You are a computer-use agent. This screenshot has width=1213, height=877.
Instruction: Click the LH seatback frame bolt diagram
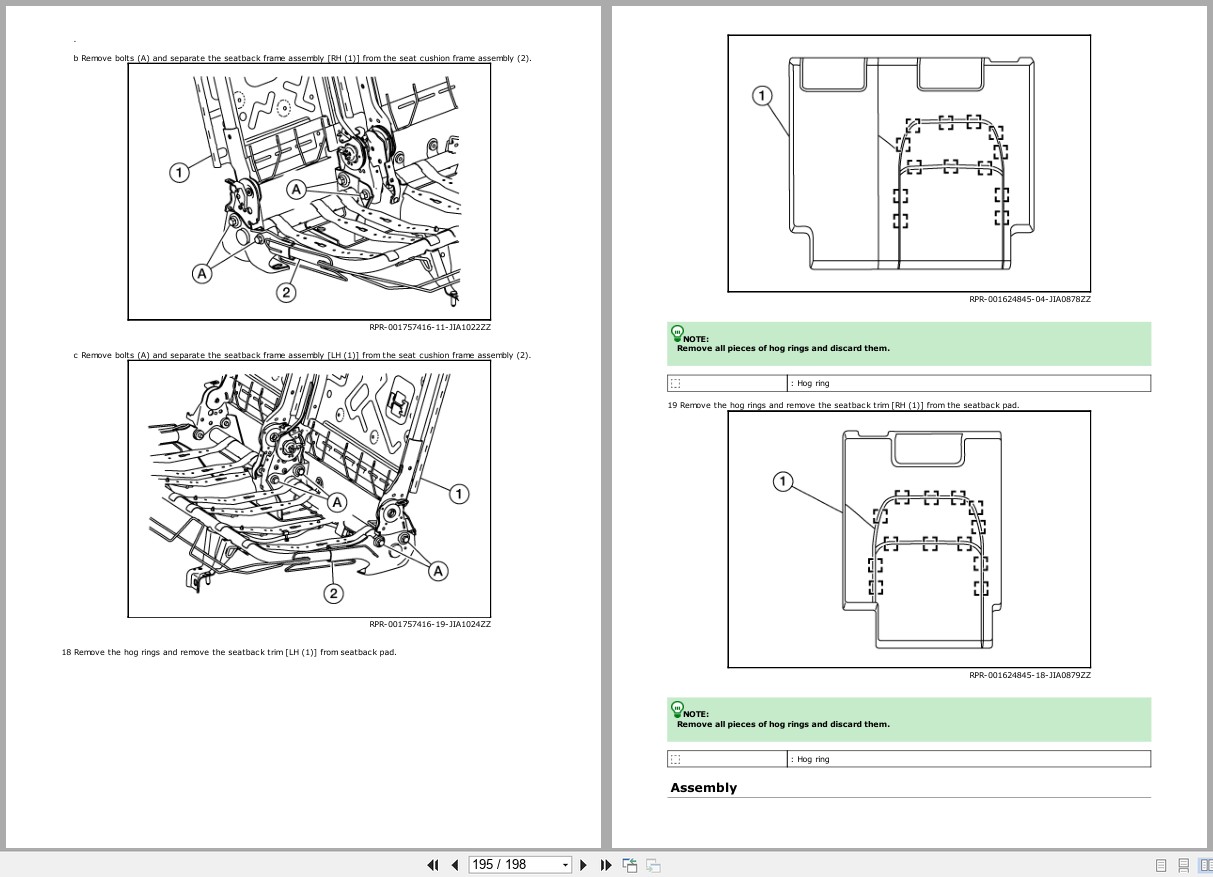click(309, 489)
